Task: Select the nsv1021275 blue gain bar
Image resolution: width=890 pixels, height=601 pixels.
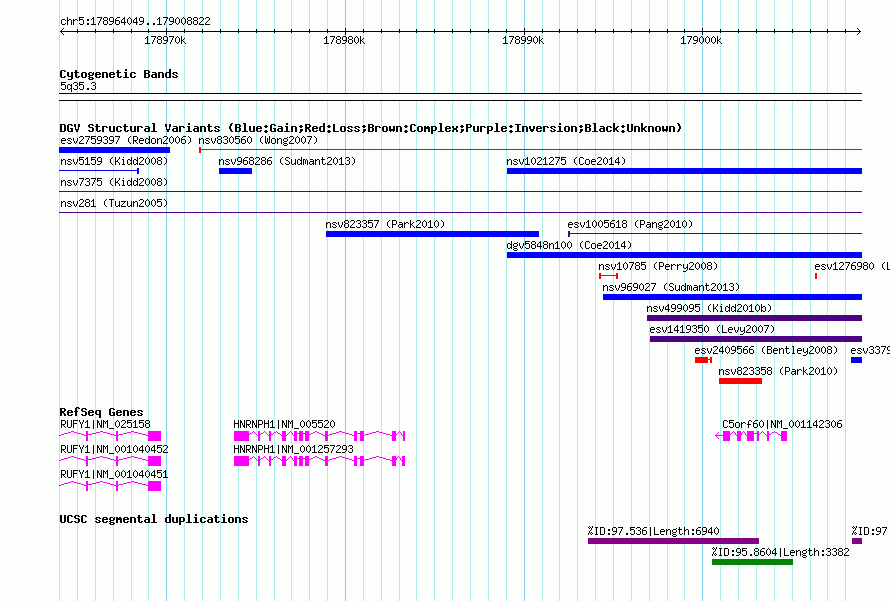Action: pos(685,171)
